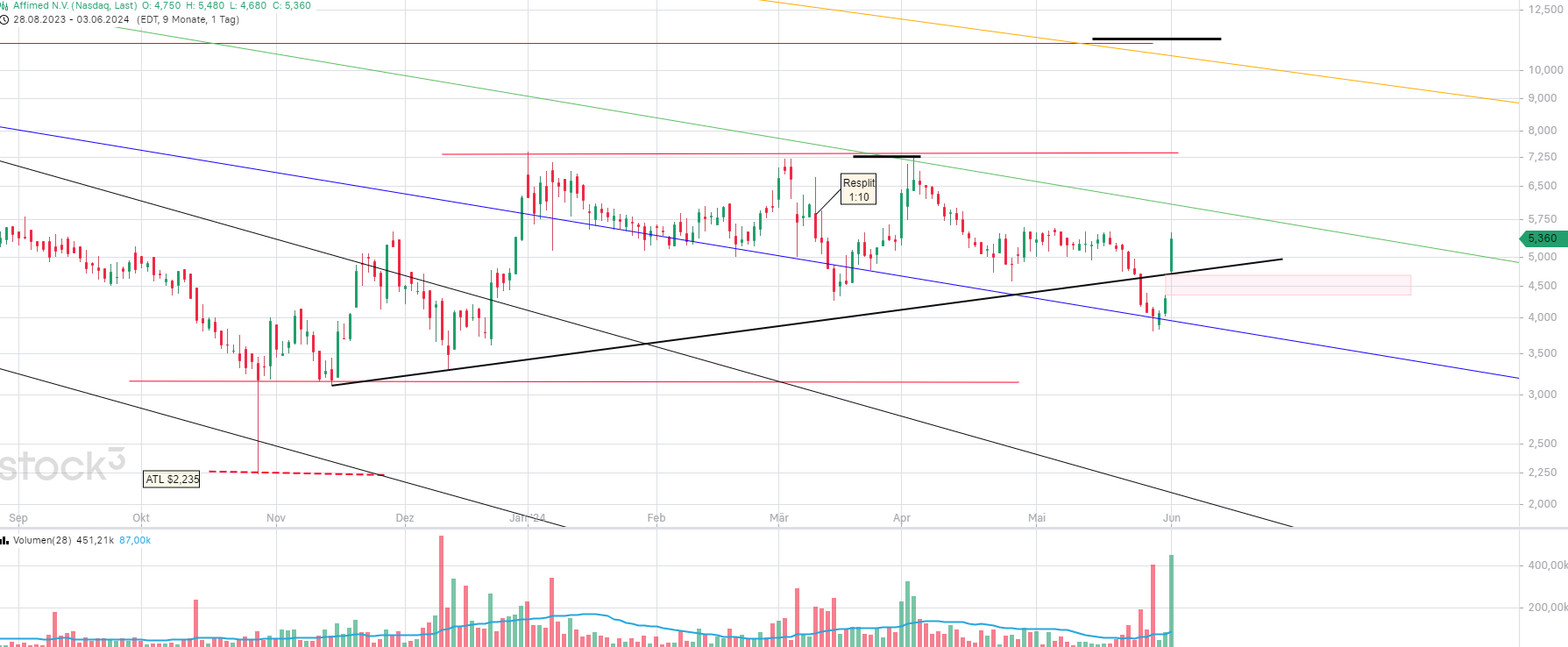Viewport: 1568px width, 647px height.
Task: Click the Jan '24 marker on time axis
Action: pyautogui.click(x=527, y=517)
